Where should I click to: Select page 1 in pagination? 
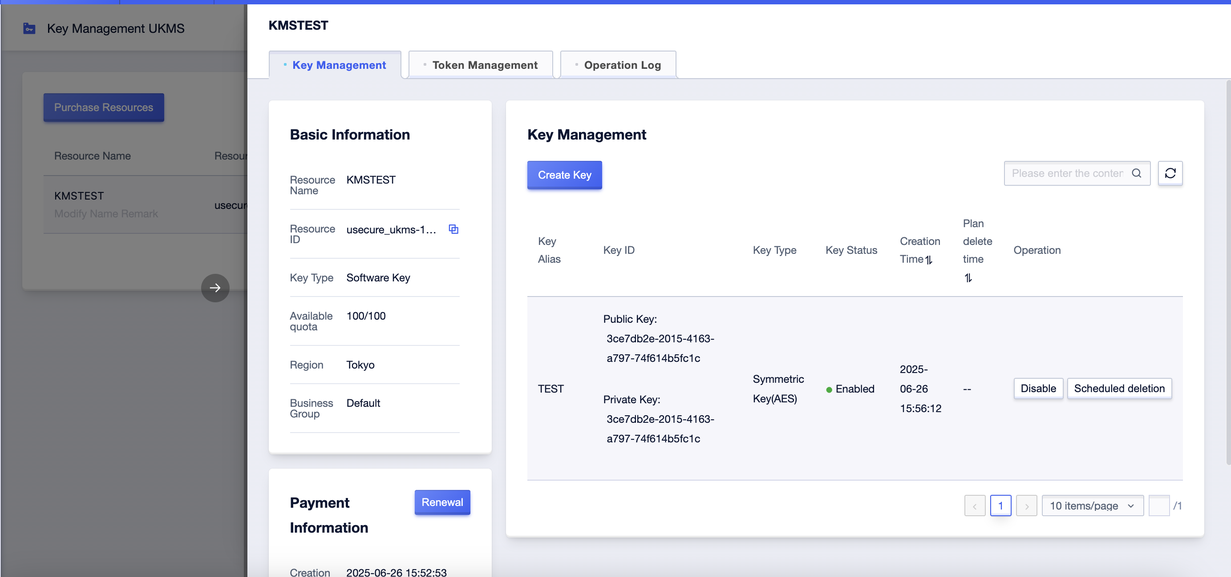1000,506
